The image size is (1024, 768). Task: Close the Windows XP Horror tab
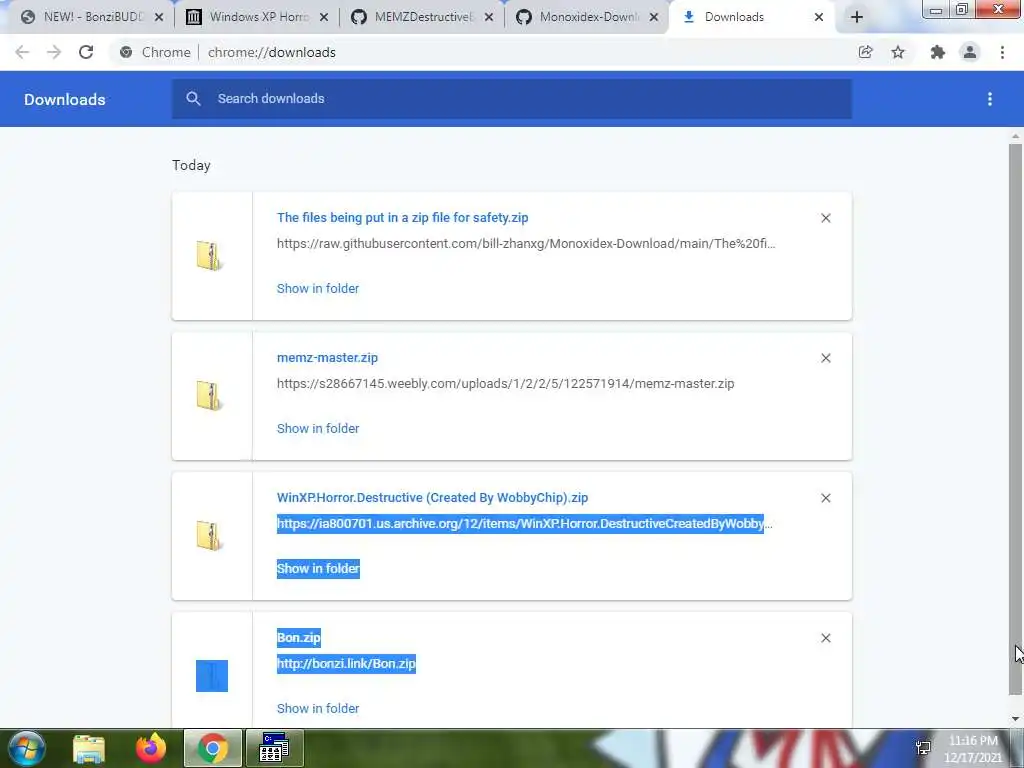[324, 17]
